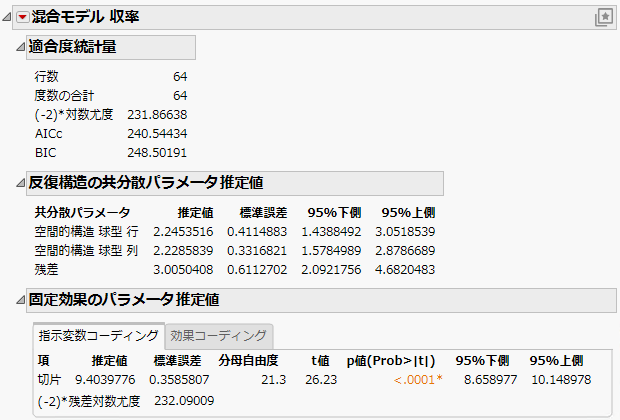Image resolution: width=620 pixels, height=420 pixels.
Task: Select the estimate value 2.2453516
Action: pos(183,231)
